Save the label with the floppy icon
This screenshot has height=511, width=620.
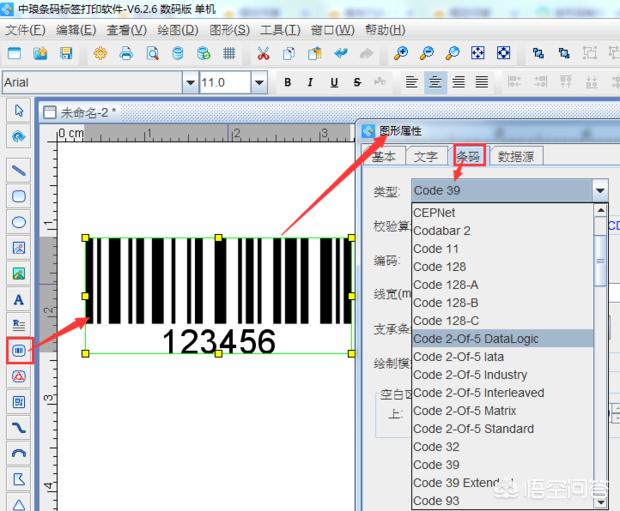[66, 53]
